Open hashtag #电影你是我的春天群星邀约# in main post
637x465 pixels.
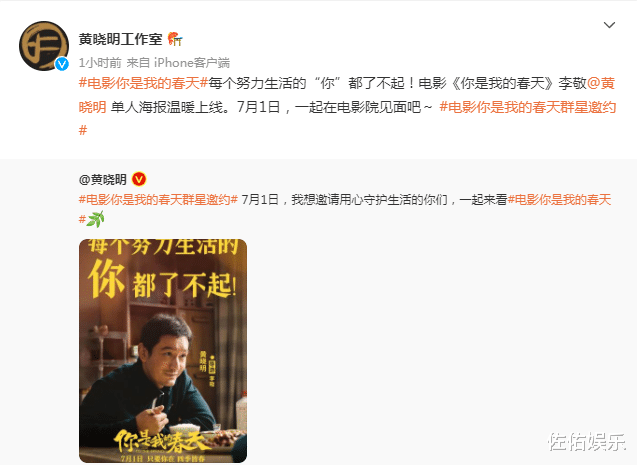[x=528, y=107]
